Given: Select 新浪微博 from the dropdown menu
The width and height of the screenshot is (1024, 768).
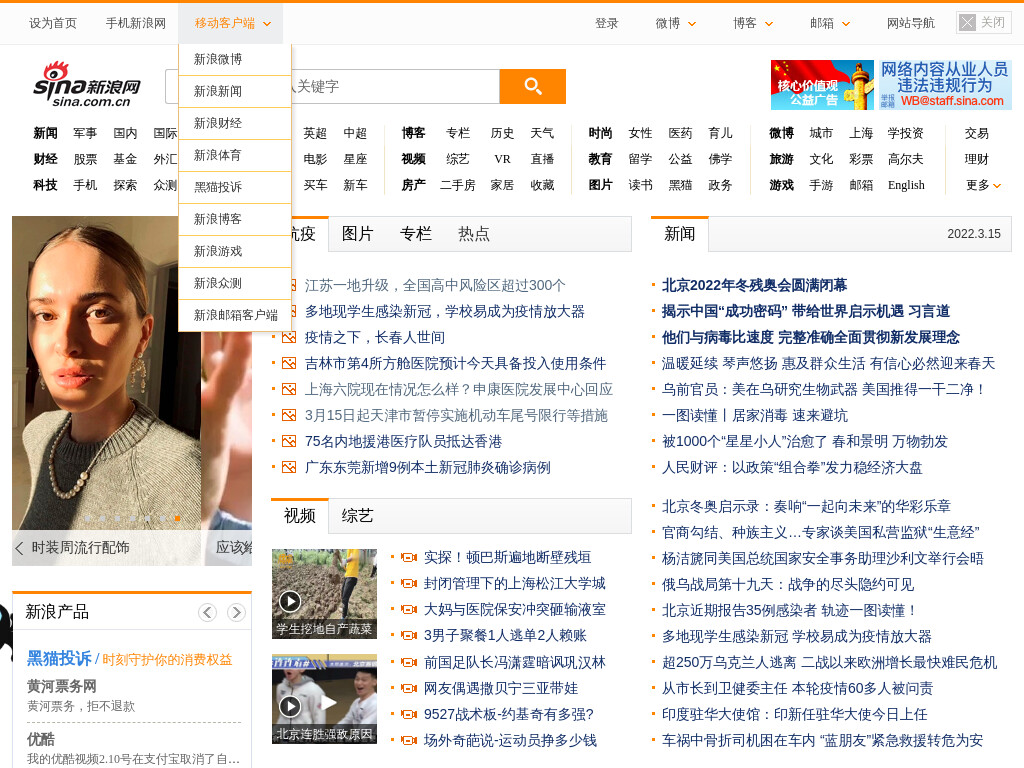Looking at the screenshot, I should [x=234, y=59].
